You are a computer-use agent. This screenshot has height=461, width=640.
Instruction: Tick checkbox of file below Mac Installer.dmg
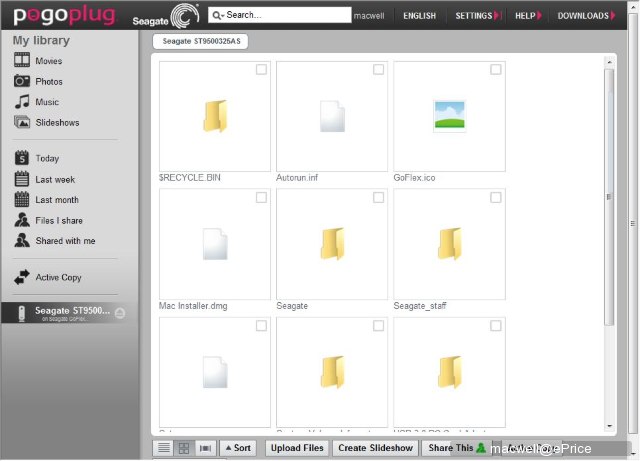click(261, 326)
